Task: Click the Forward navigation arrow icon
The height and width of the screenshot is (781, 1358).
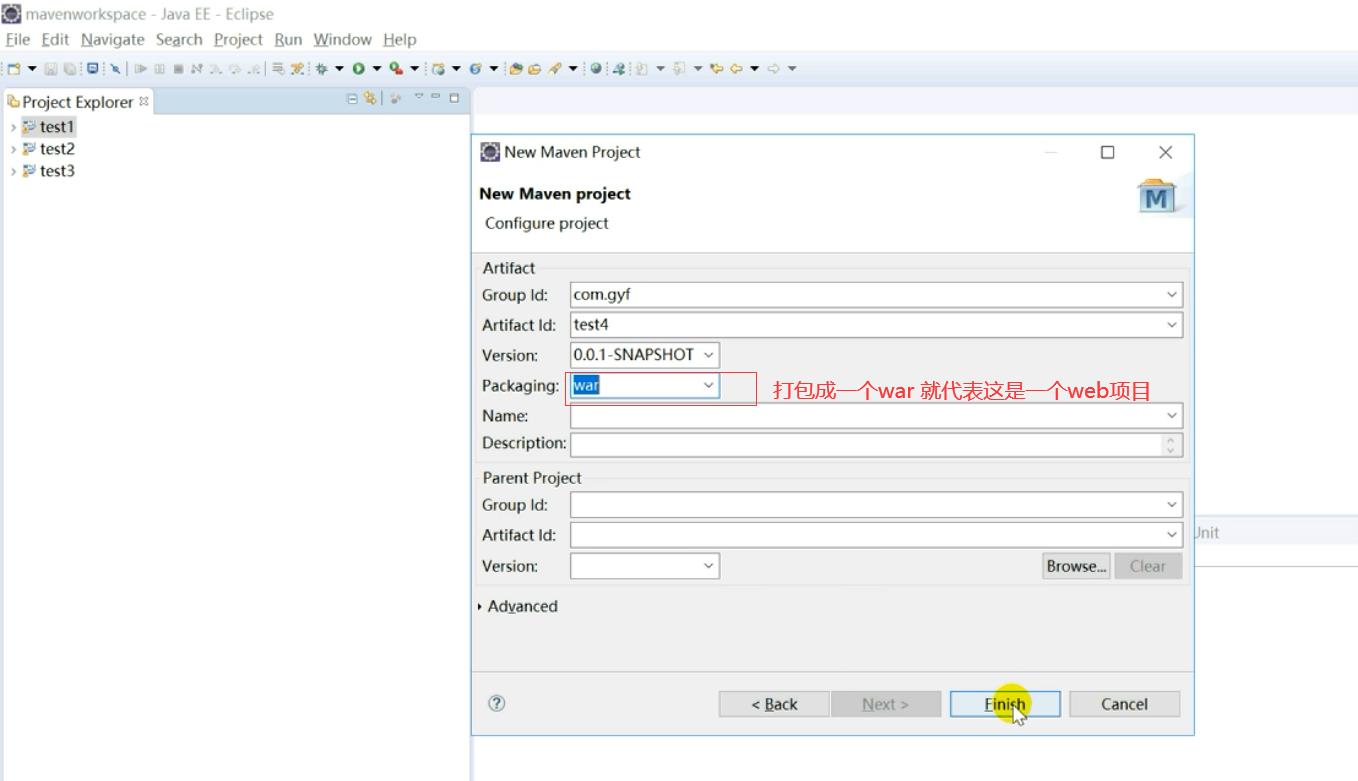Action: (x=773, y=69)
